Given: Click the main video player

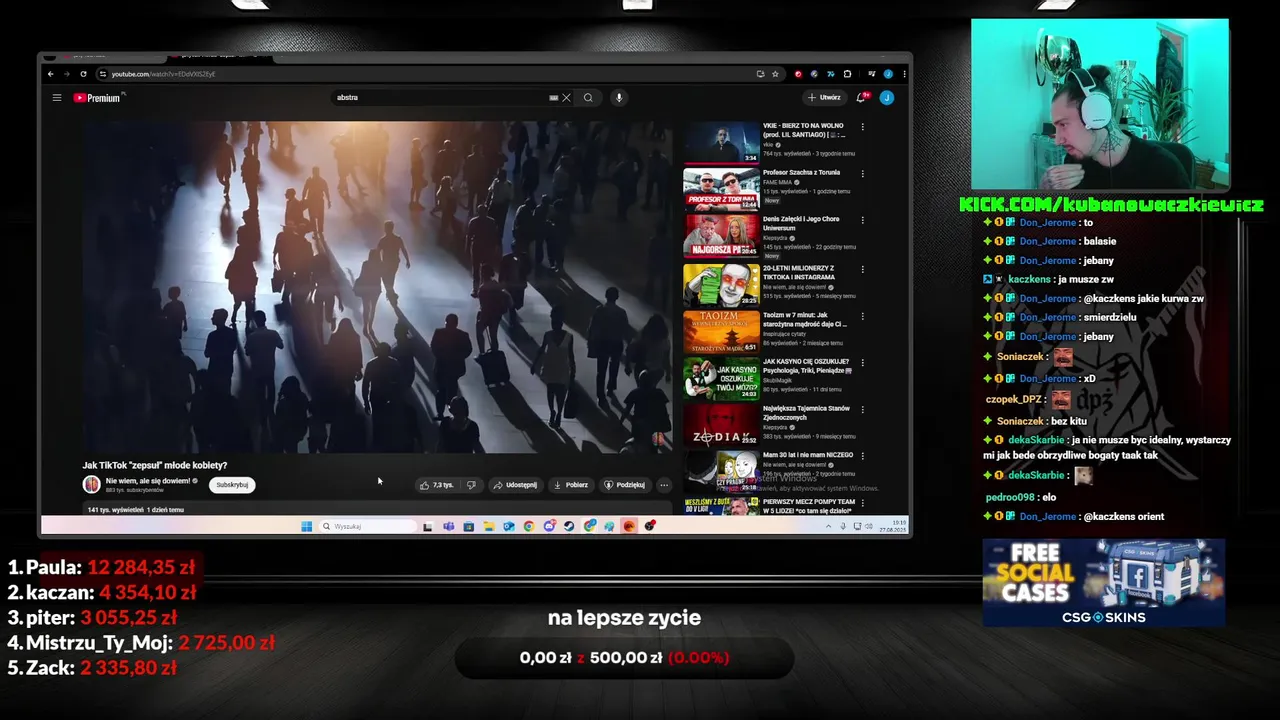Looking at the screenshot, I should [377, 288].
